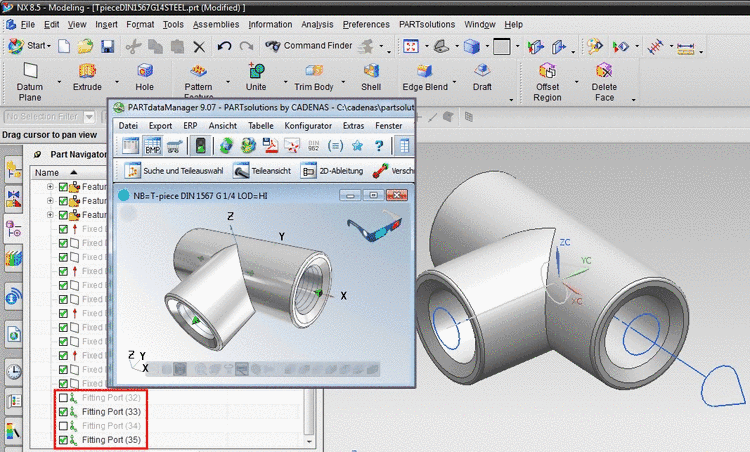The width and height of the screenshot is (750, 452).
Task: Open the Datum Plane dropdown arrow
Action: (x=59, y=82)
